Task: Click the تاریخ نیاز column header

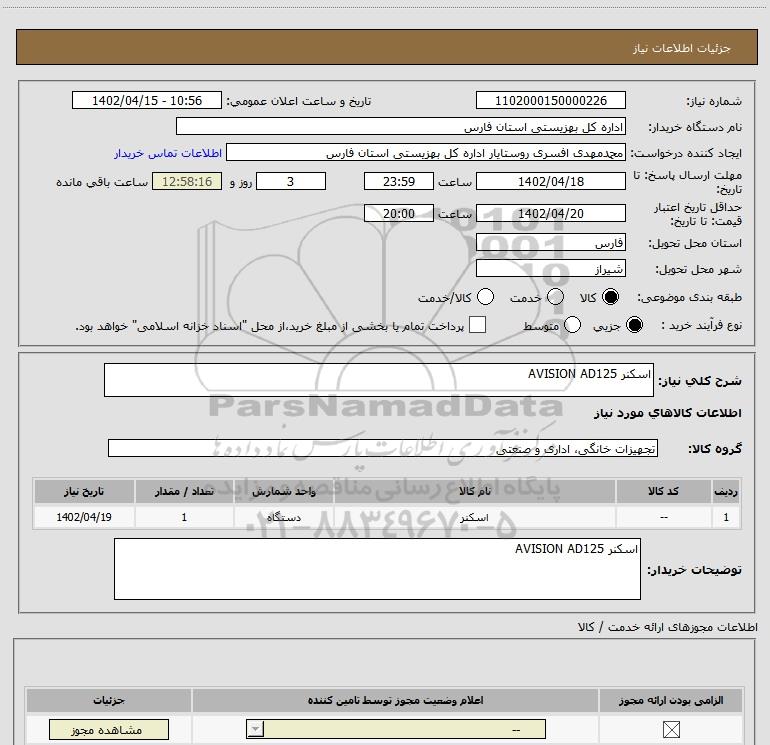Action: click(x=84, y=491)
